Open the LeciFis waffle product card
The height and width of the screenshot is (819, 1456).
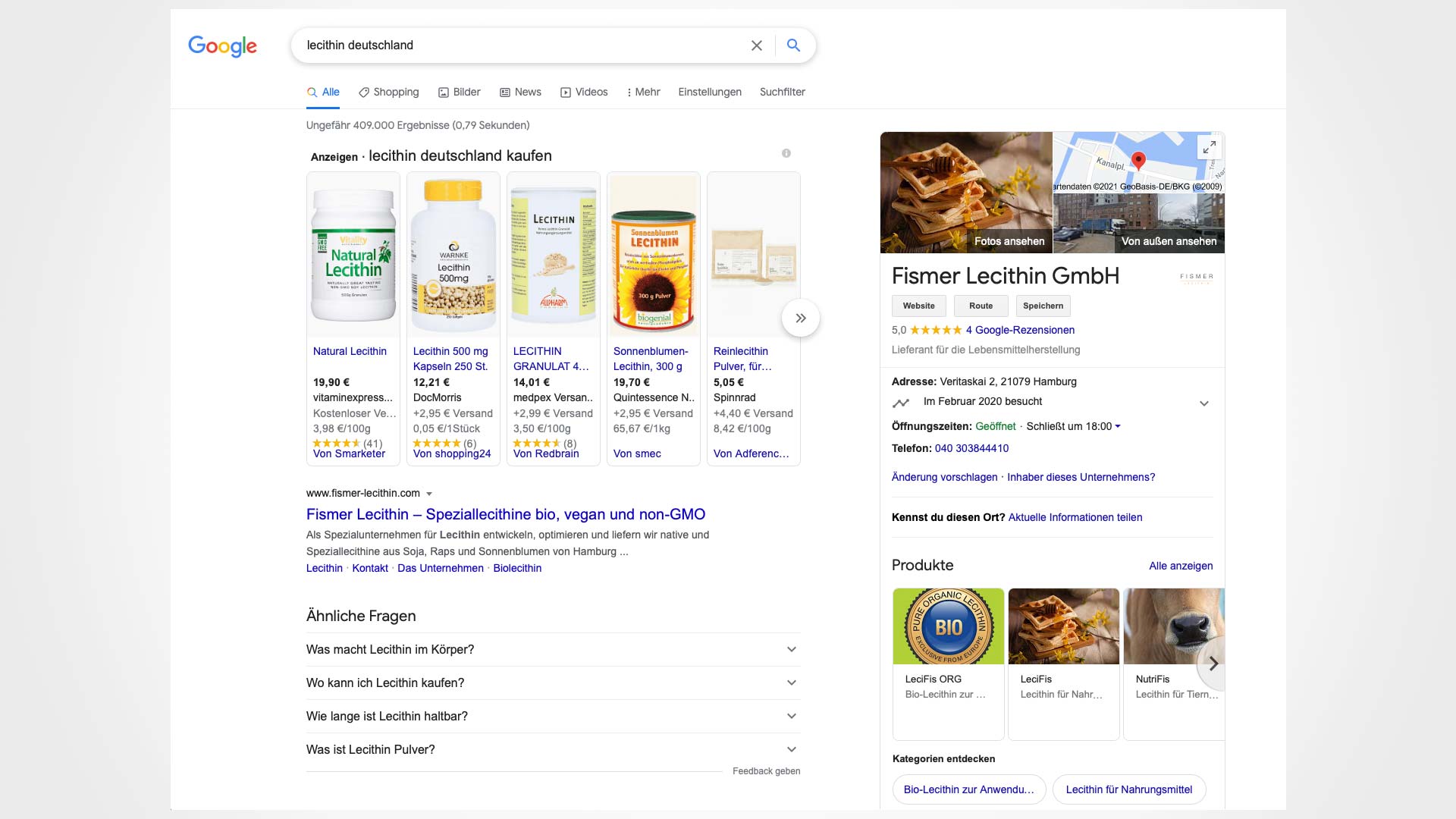1064,664
